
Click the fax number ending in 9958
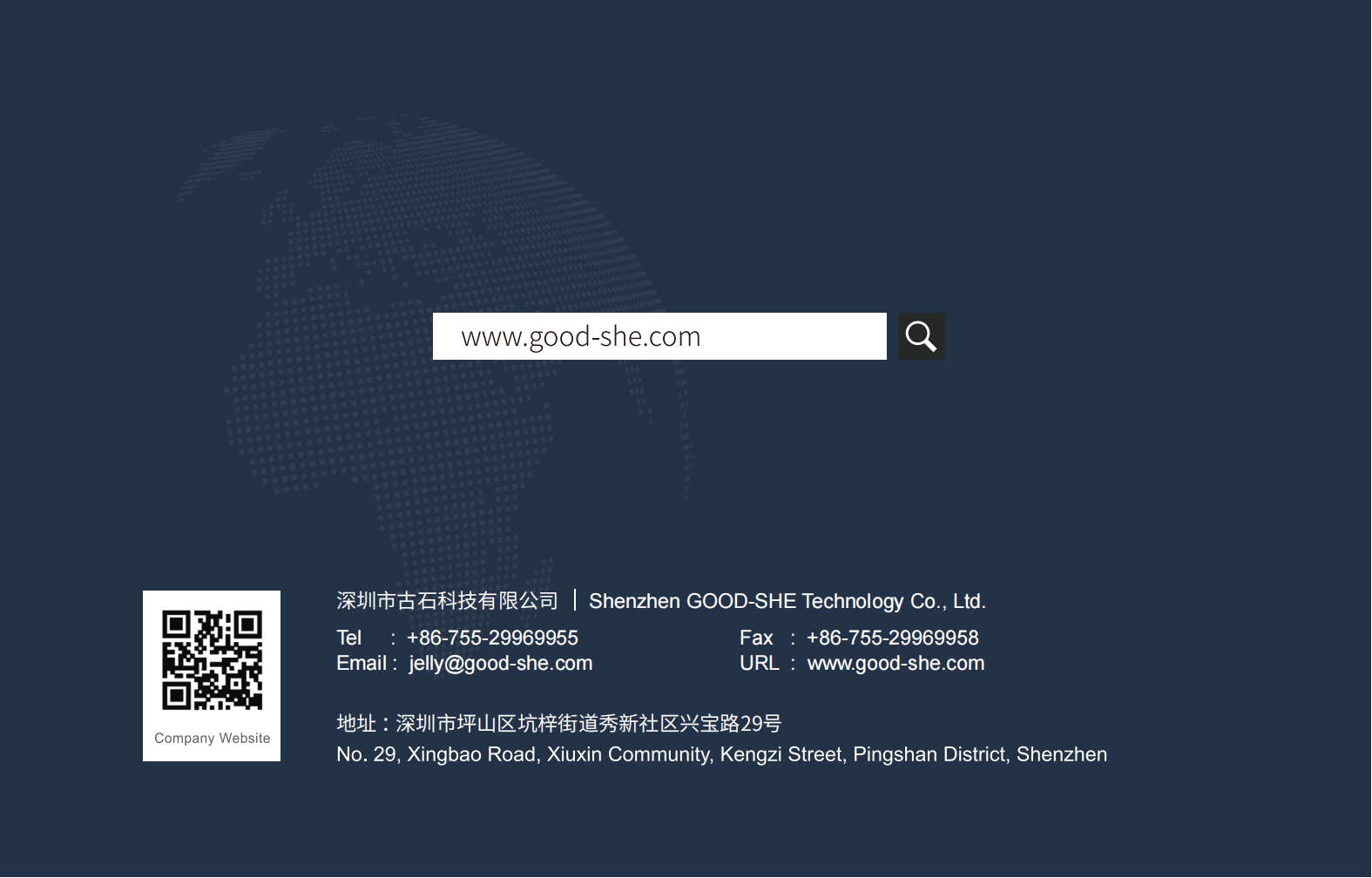[892, 638]
